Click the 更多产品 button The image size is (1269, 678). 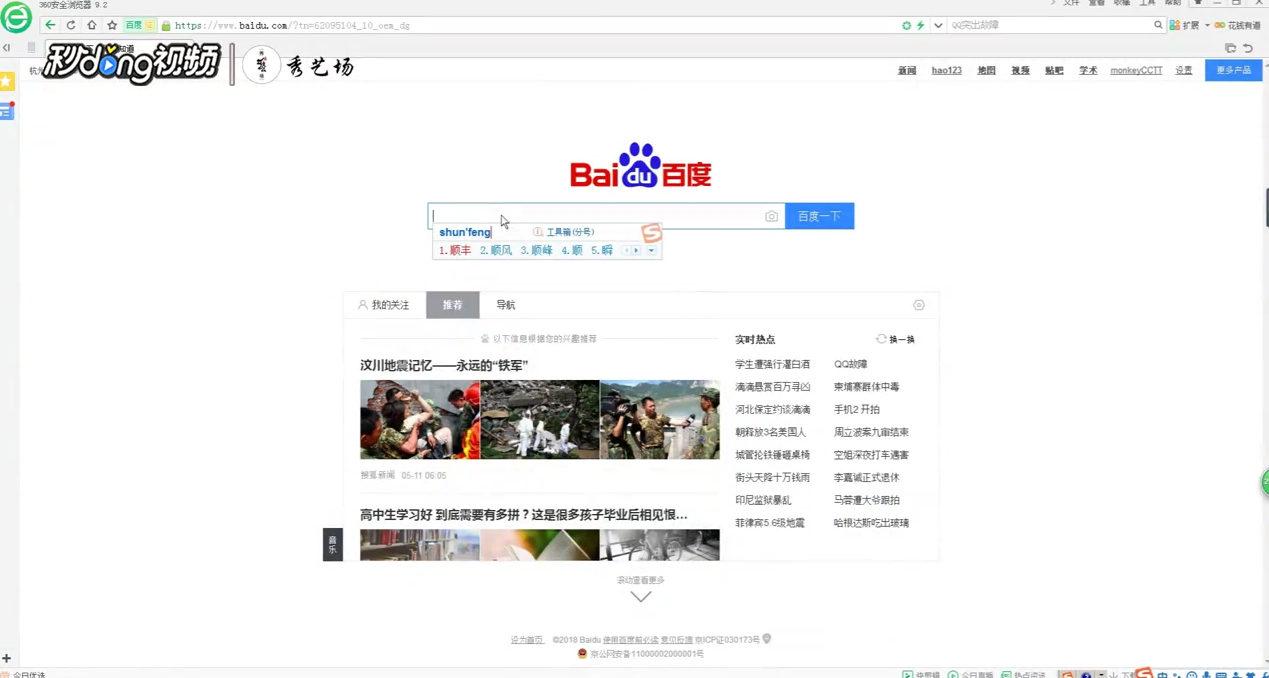coord(1233,70)
